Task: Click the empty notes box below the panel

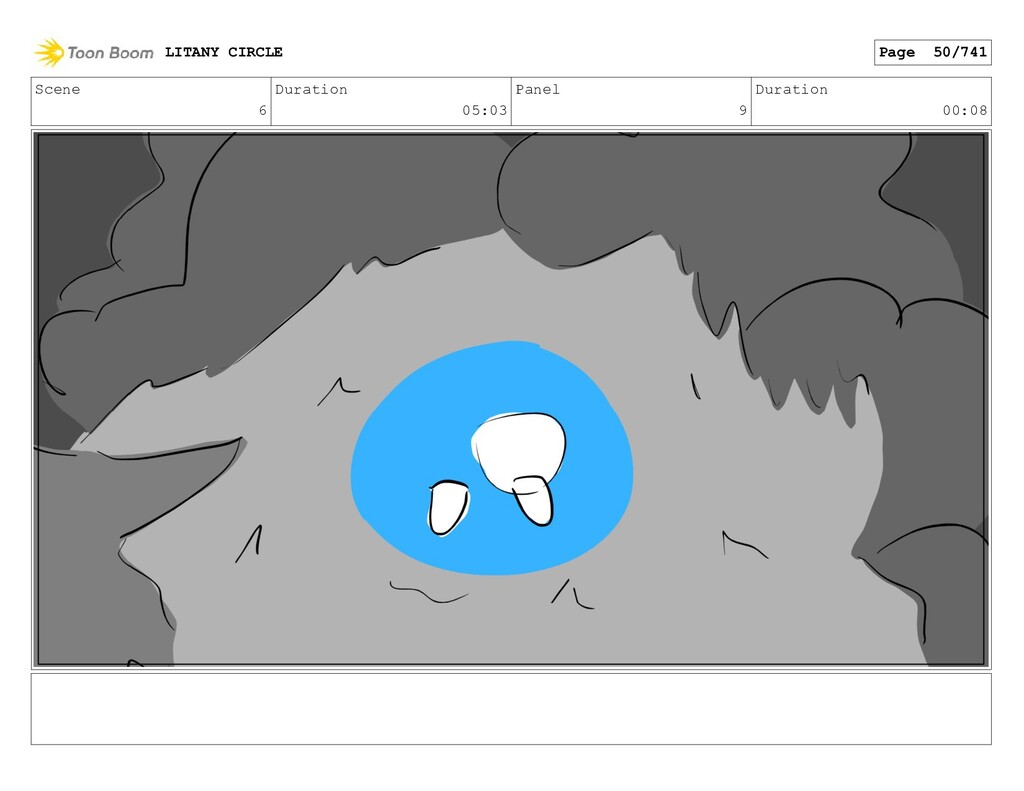Action: tap(511, 709)
